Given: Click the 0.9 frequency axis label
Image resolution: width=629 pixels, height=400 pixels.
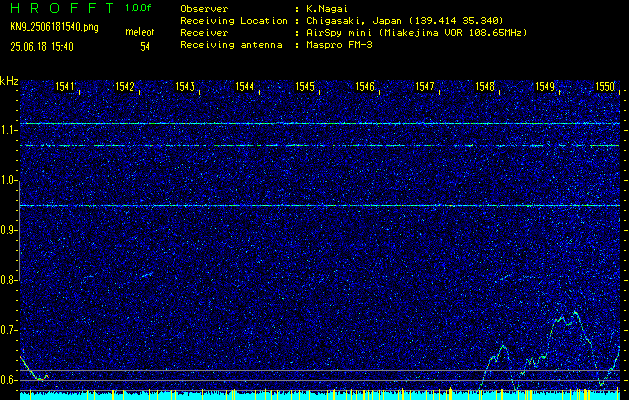Looking at the screenshot, I should [x=8, y=230].
